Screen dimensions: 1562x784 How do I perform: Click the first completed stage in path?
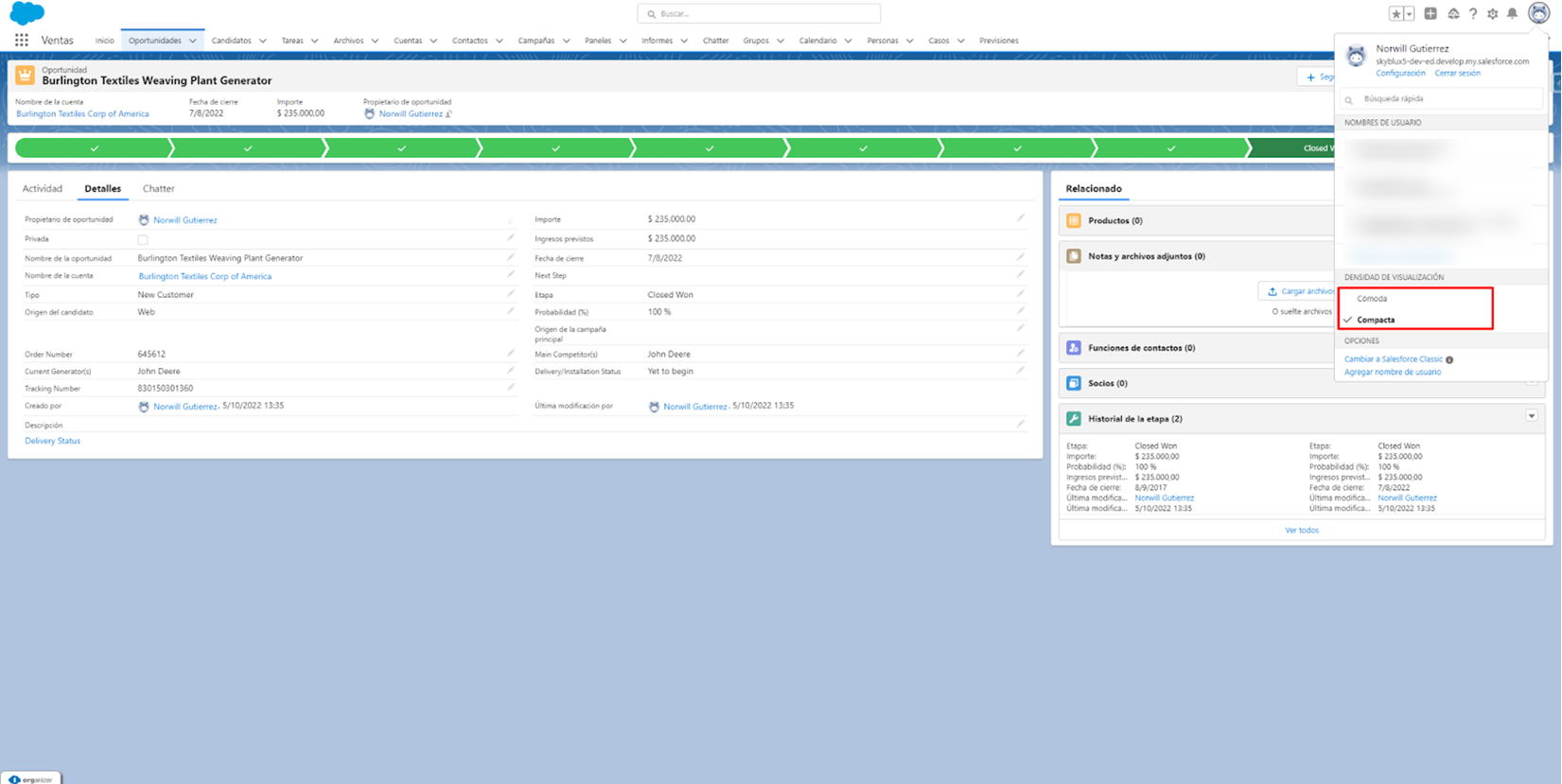click(94, 148)
